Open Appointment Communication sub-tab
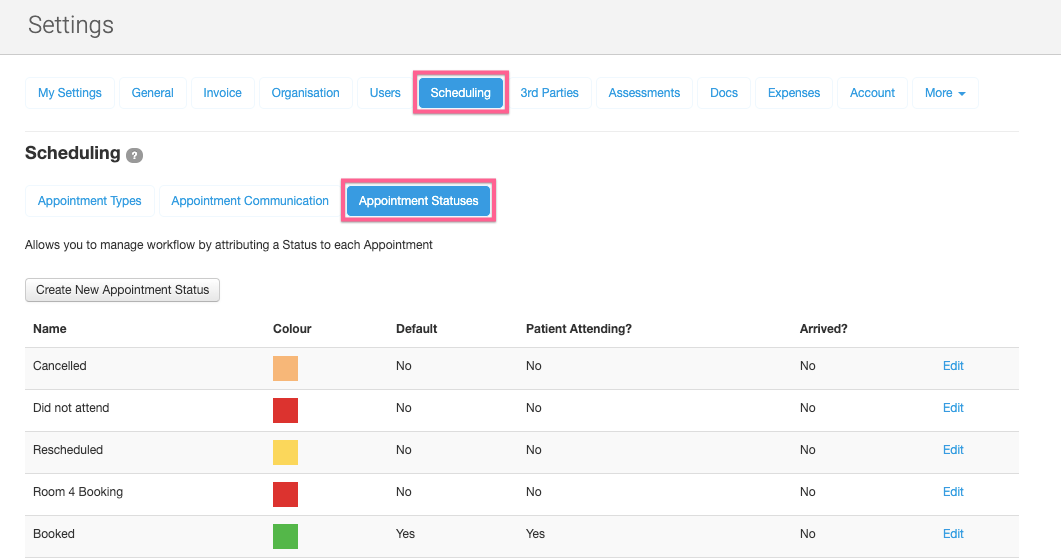The height and width of the screenshot is (559, 1061). 250,201
